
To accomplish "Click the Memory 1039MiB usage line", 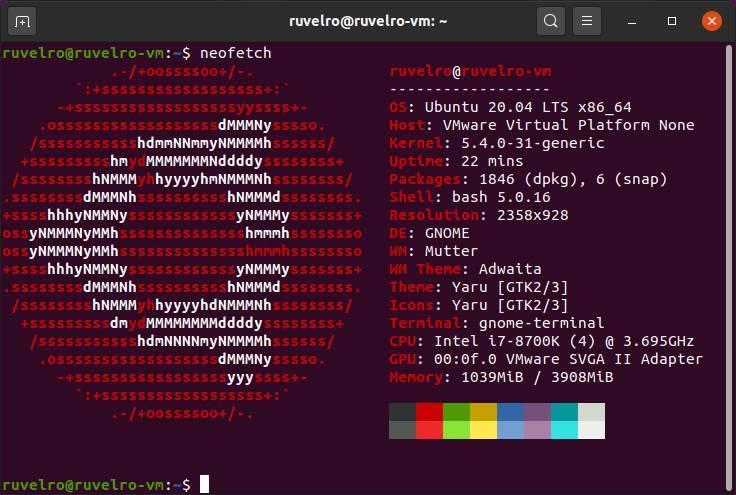I will (x=501, y=377).
